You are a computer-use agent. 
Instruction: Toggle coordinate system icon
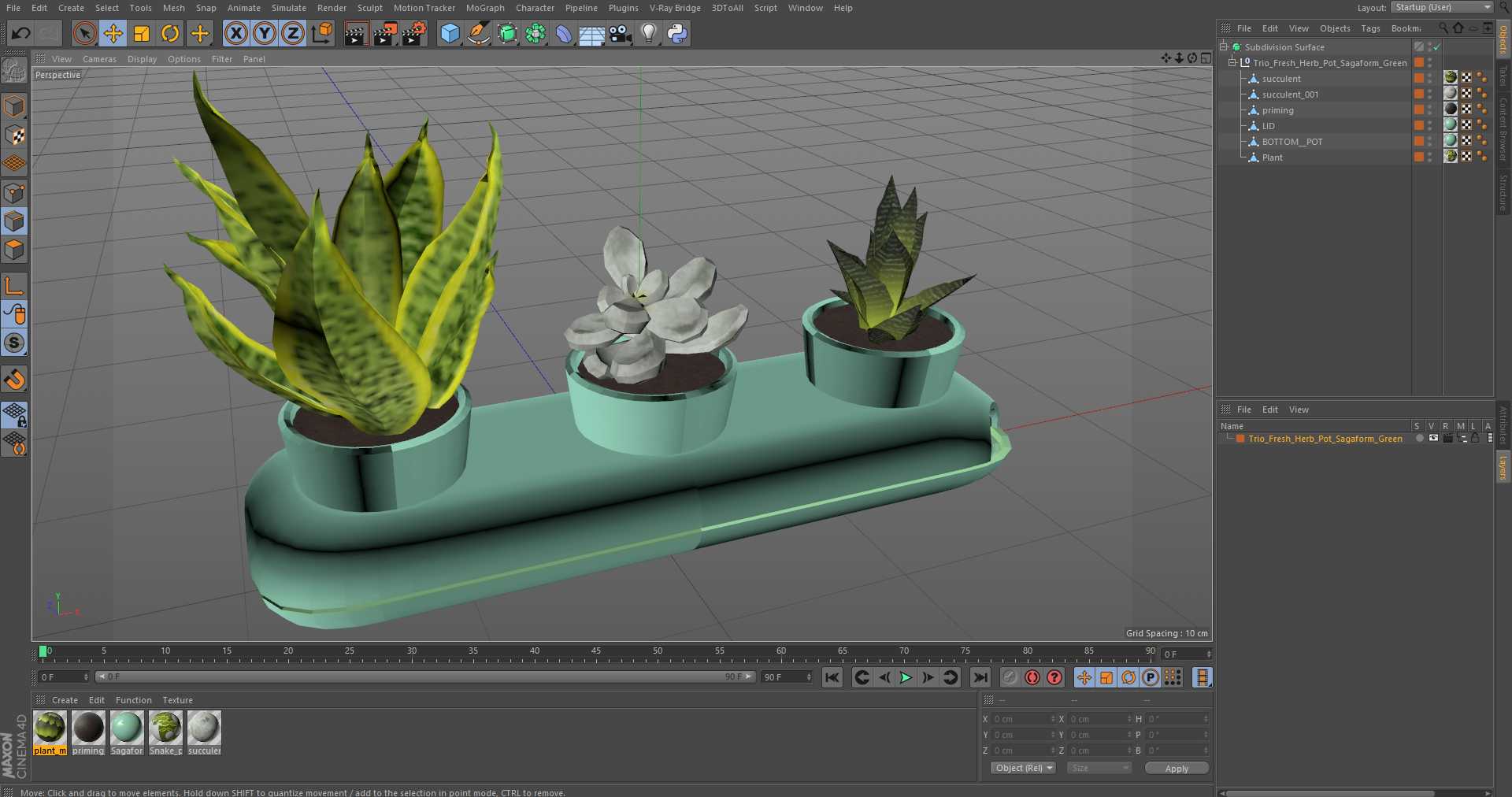(x=322, y=33)
